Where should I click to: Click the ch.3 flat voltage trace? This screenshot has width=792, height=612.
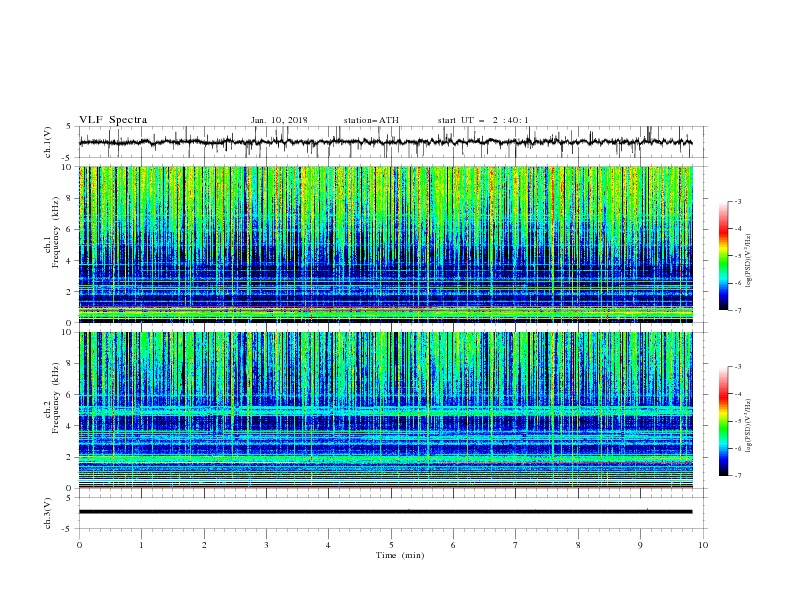coord(385,512)
